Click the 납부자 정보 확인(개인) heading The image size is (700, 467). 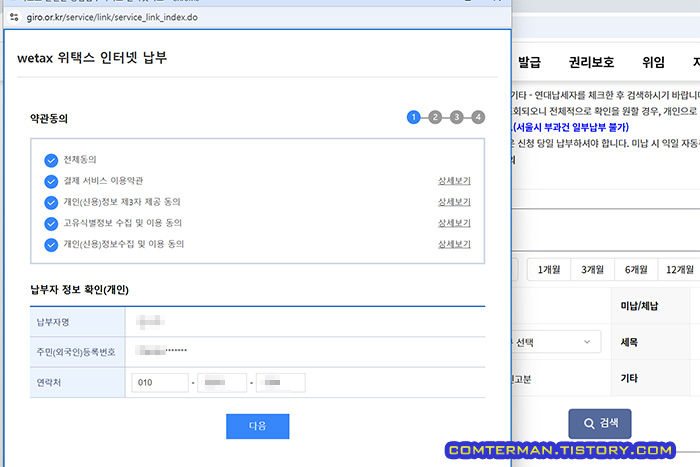(x=79, y=290)
